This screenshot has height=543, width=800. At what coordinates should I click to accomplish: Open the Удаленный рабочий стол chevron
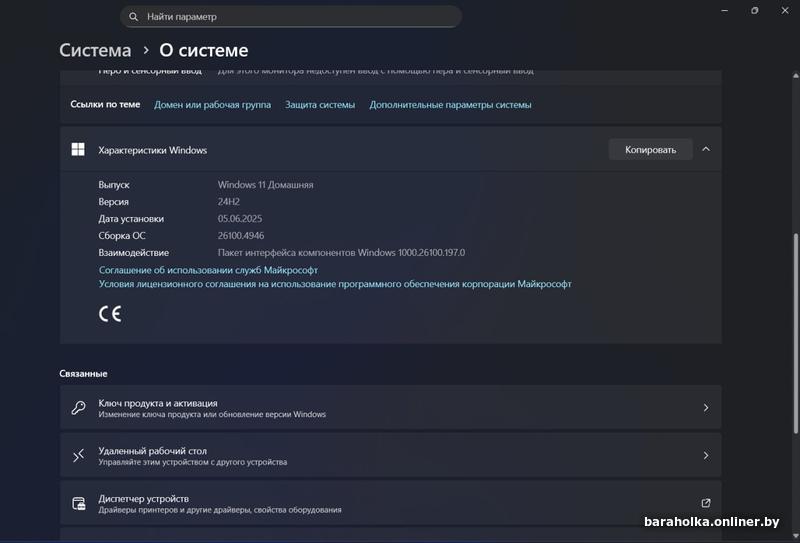point(705,456)
